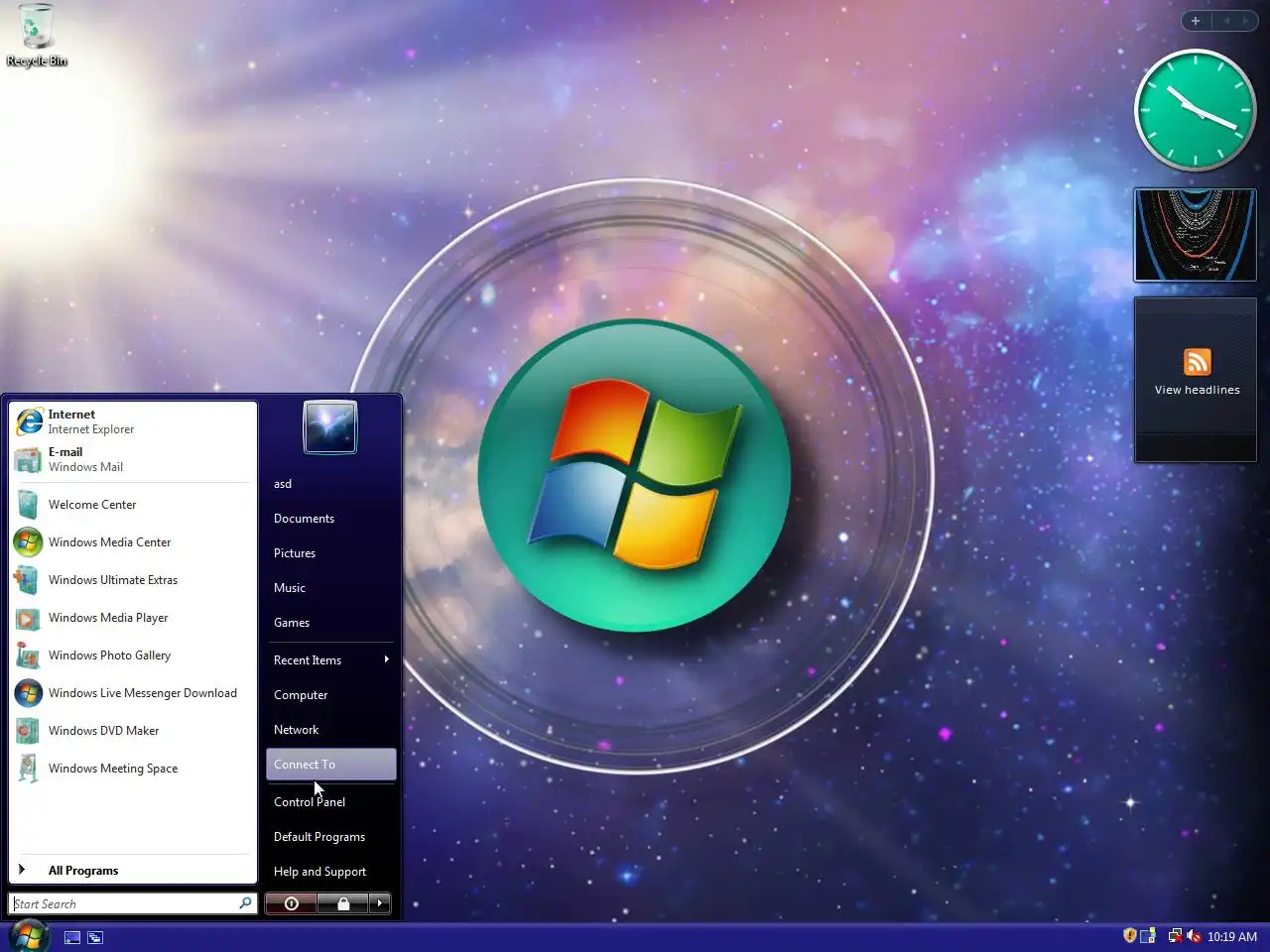
Task: Expand the Recent Items submenu
Action: coord(331,660)
